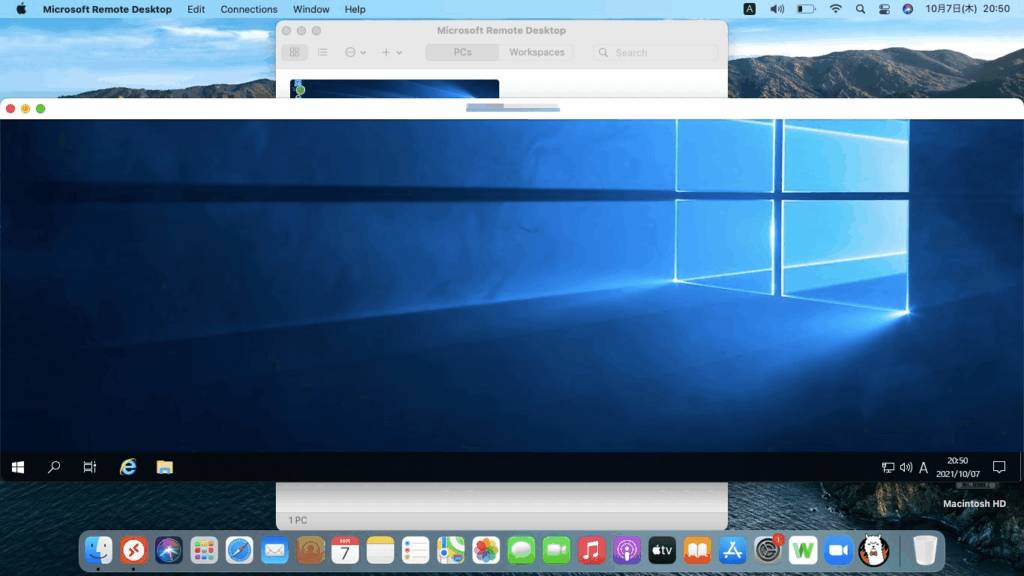Focus the Search field in the Remote Desktop manager

tap(656, 52)
